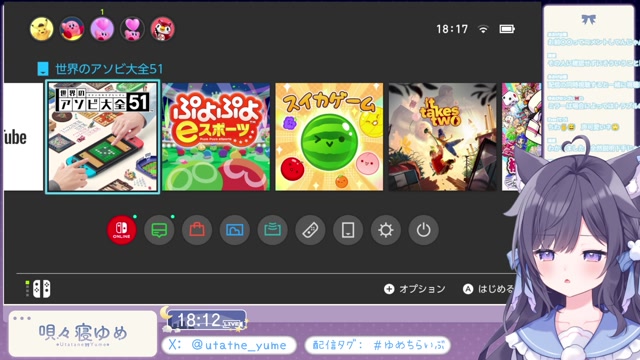The height and width of the screenshot is (360, 640).
Task: Open the Game Card case icon
Action: pos(272,230)
